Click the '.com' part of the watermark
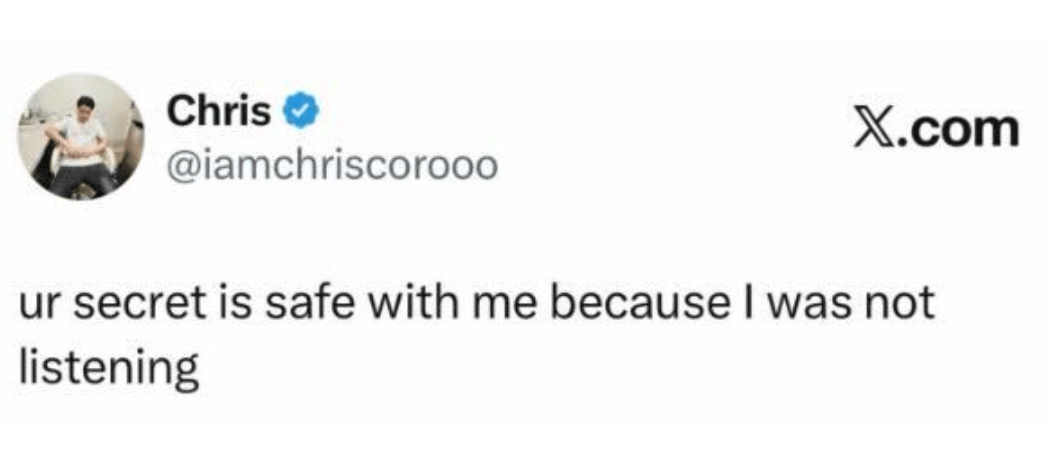The height and width of the screenshot is (464, 1052). pos(957,131)
